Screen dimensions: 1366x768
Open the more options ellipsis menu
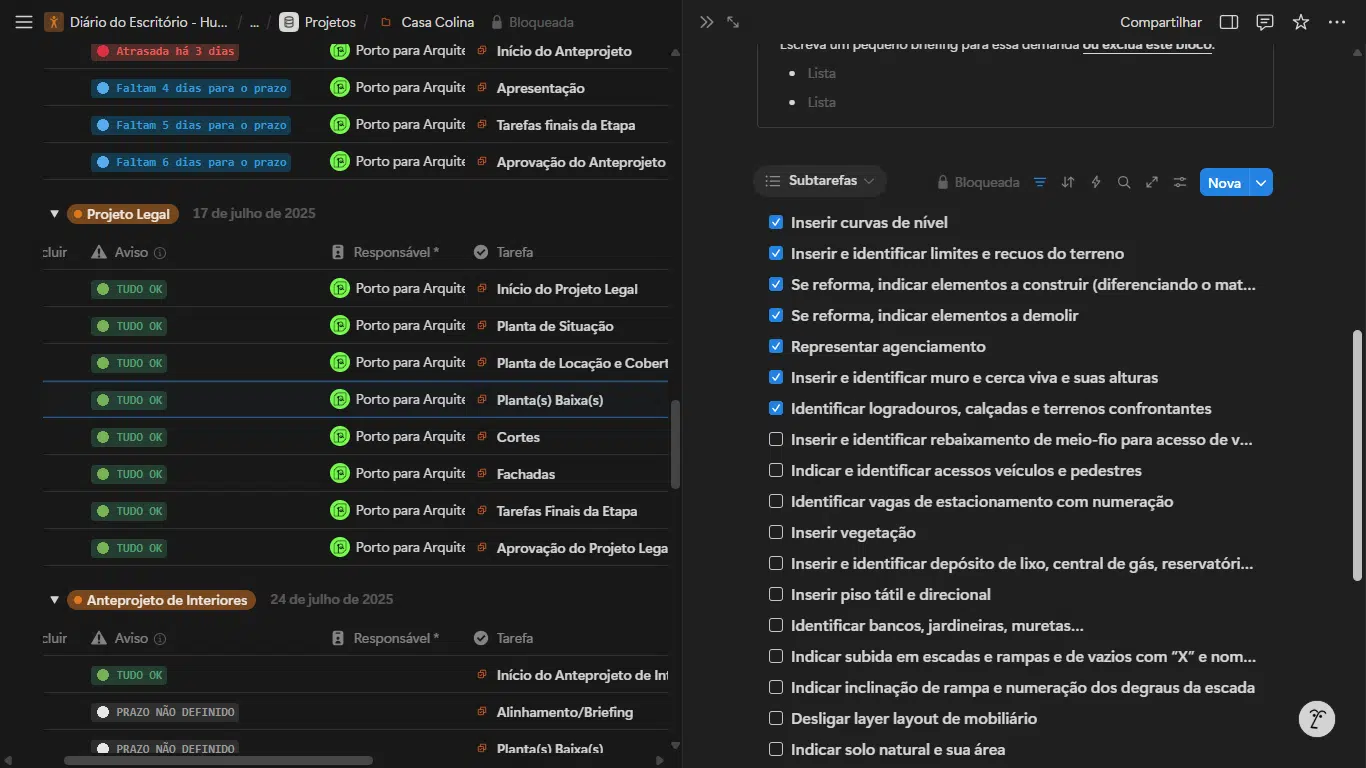pos(1337,22)
